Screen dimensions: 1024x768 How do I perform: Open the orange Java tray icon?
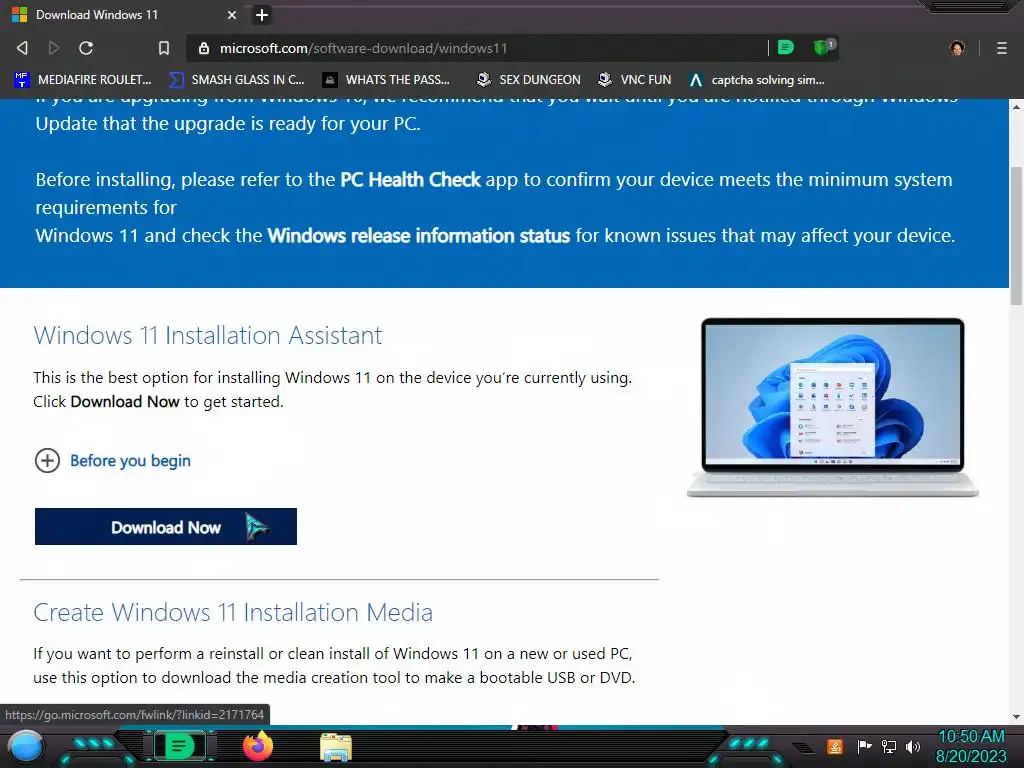[835, 746]
